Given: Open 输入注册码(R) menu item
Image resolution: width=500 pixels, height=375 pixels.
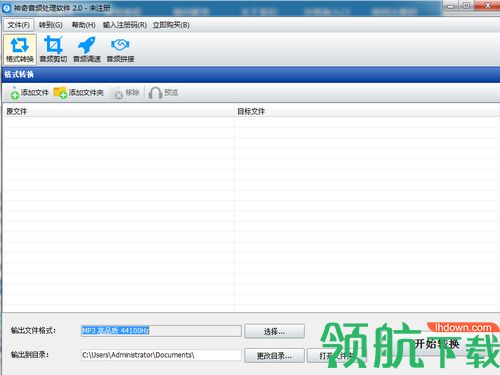Looking at the screenshot, I should pyautogui.click(x=125, y=25).
